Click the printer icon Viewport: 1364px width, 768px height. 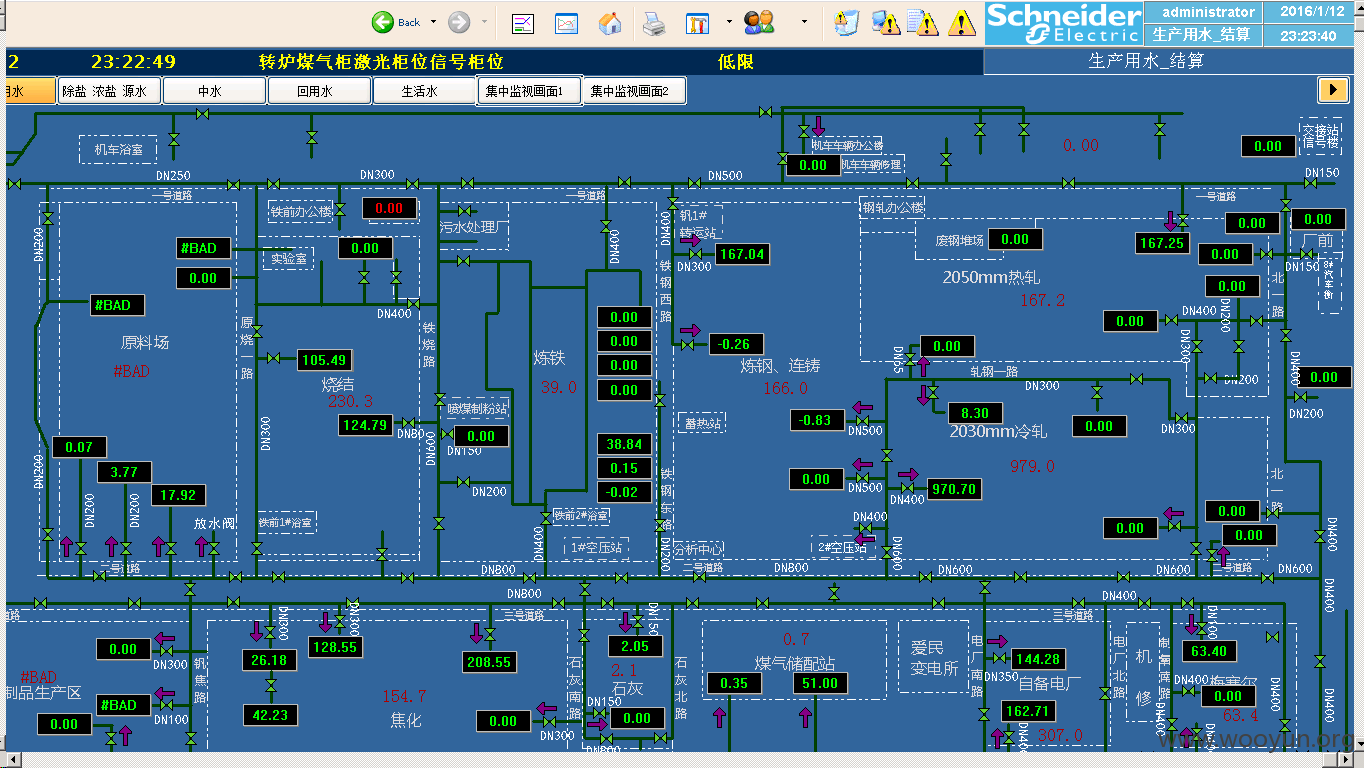tap(654, 23)
